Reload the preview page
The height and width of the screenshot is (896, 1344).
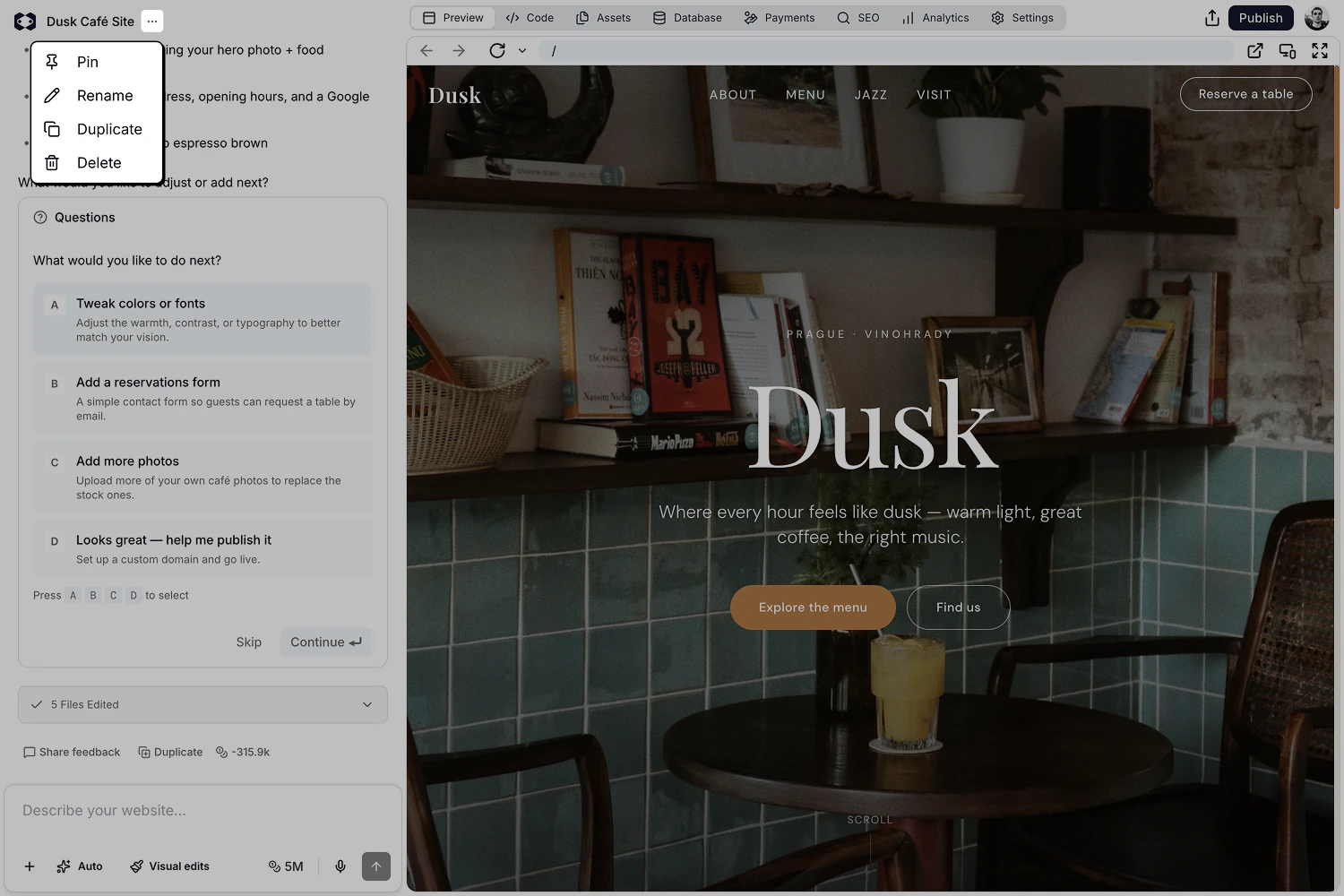[497, 51]
